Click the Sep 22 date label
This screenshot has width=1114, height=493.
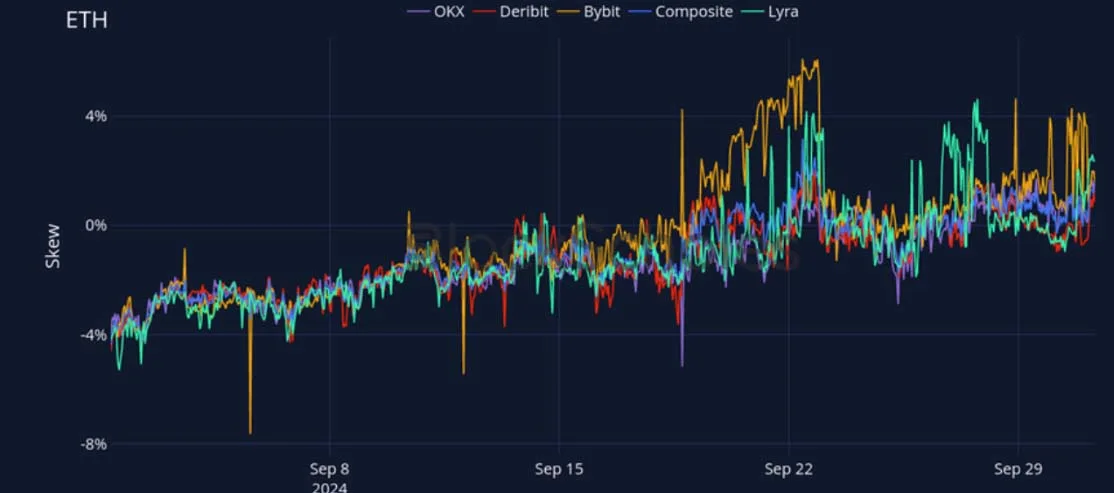(x=789, y=469)
